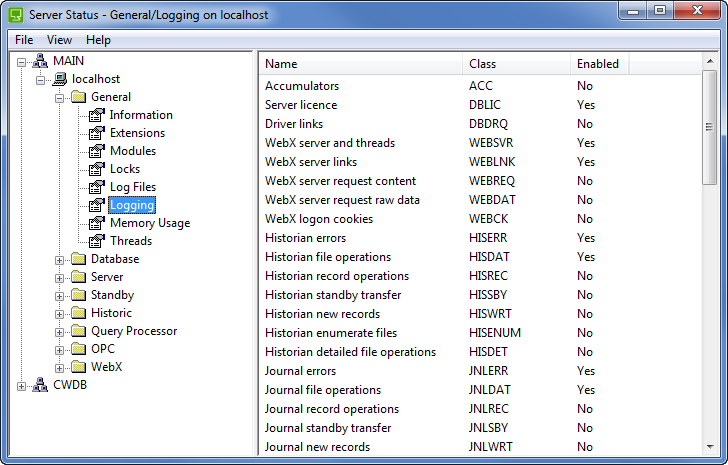
Task: Select the Query Processor folder
Action: (133, 331)
